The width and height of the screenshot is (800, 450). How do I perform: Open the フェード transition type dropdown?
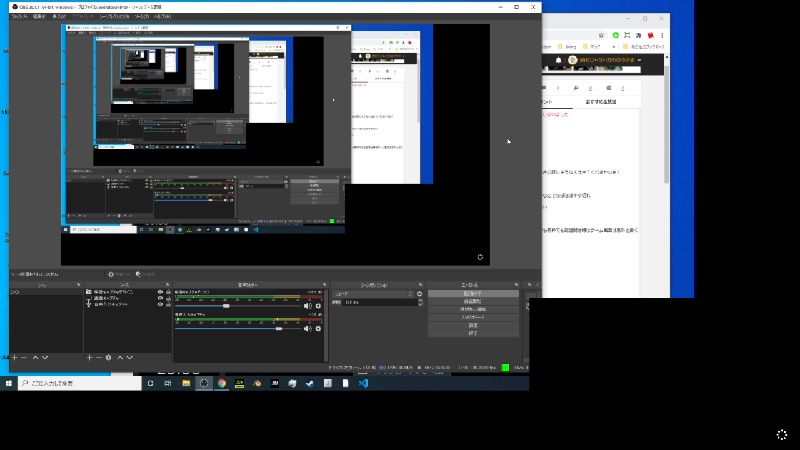click(x=372, y=294)
